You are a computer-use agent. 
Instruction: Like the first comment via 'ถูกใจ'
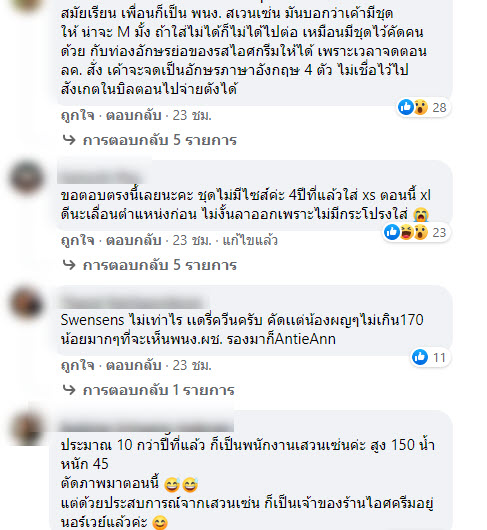click(77, 116)
